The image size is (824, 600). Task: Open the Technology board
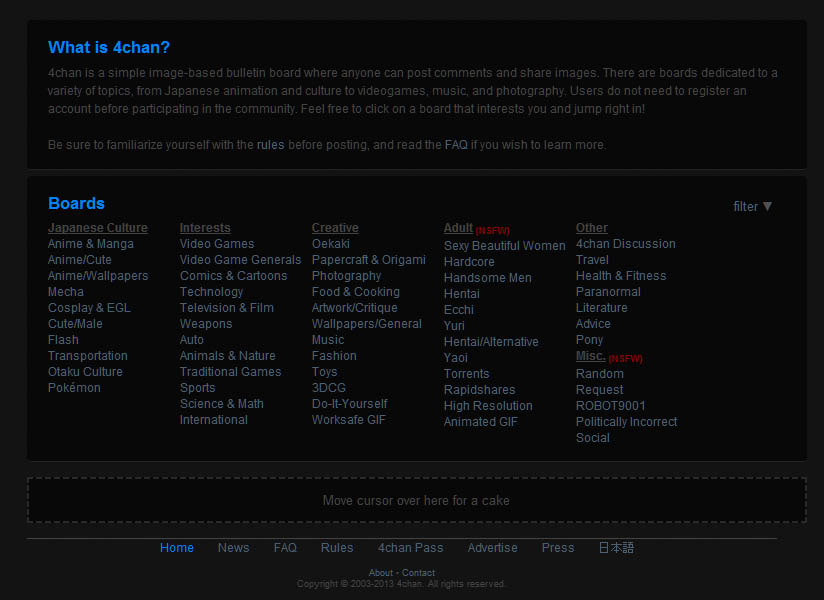point(211,292)
